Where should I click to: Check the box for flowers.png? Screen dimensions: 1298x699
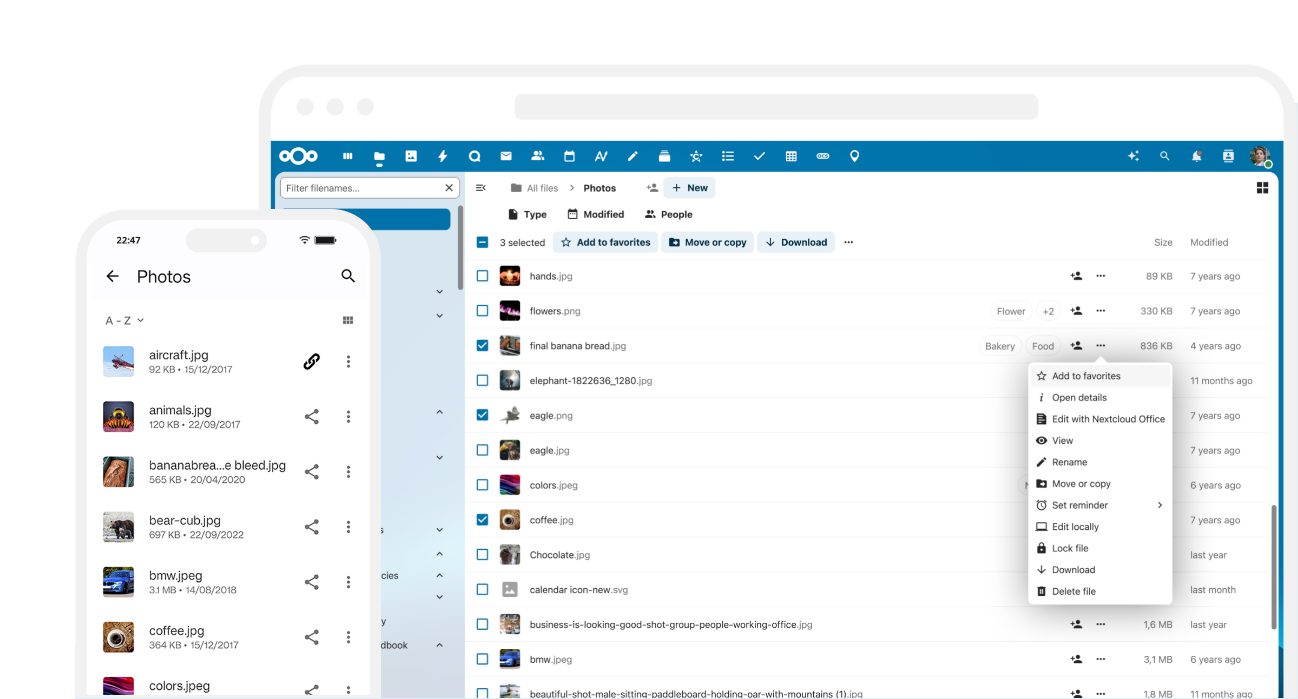point(482,311)
